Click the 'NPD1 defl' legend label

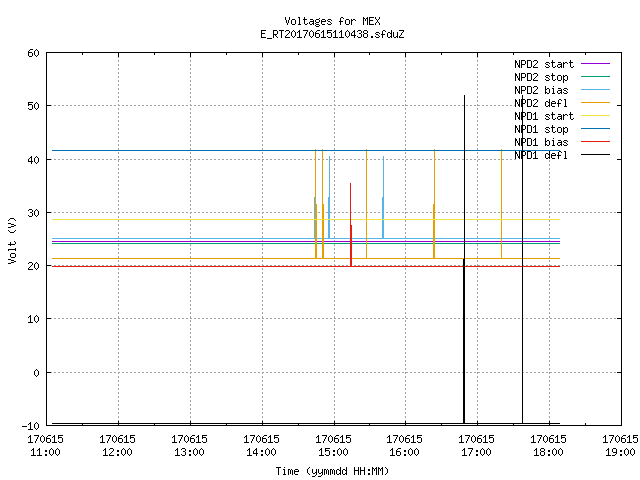pos(541,156)
